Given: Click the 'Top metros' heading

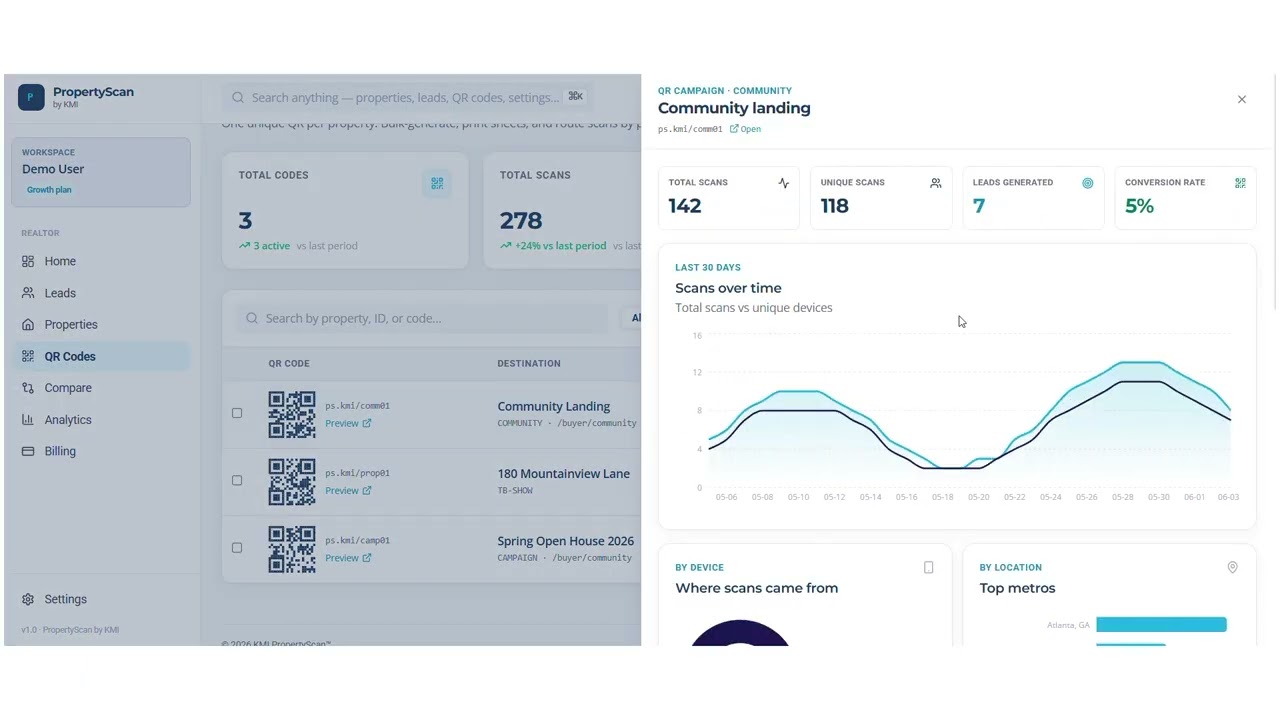Looking at the screenshot, I should point(1017,588).
